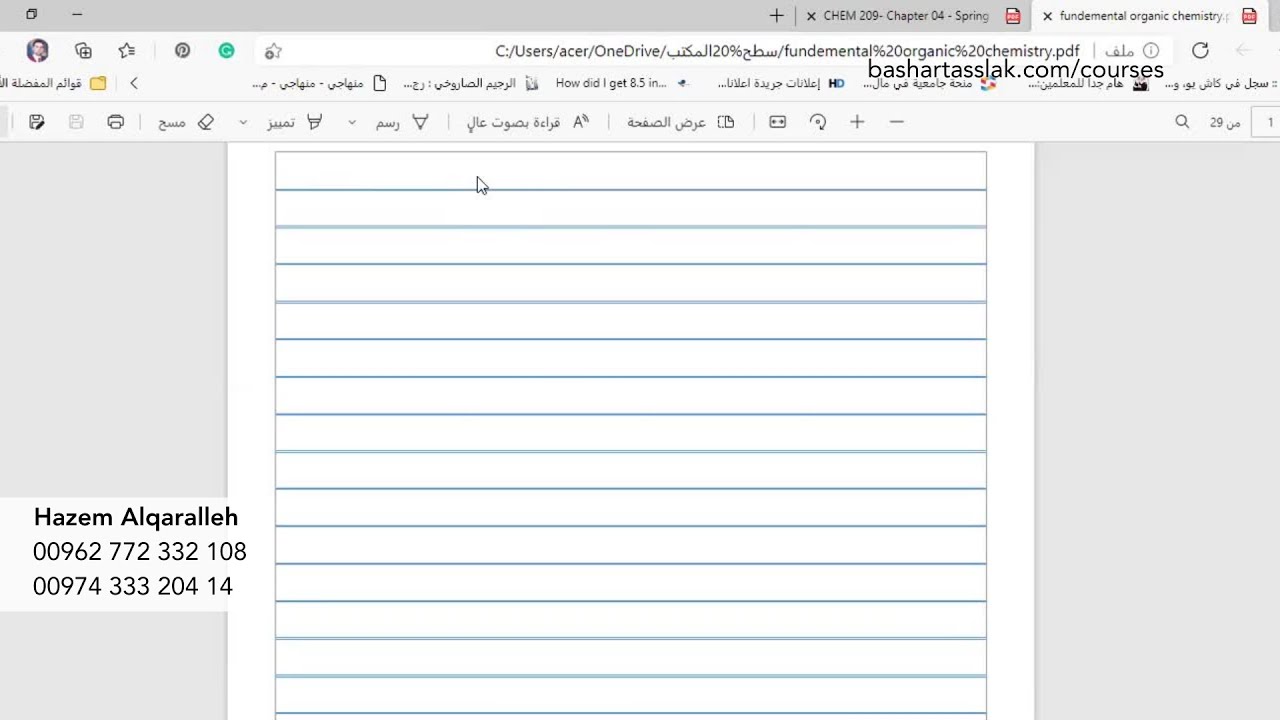The width and height of the screenshot is (1280, 720).
Task: Click the "من 29" page count text
Action: (x=1225, y=122)
